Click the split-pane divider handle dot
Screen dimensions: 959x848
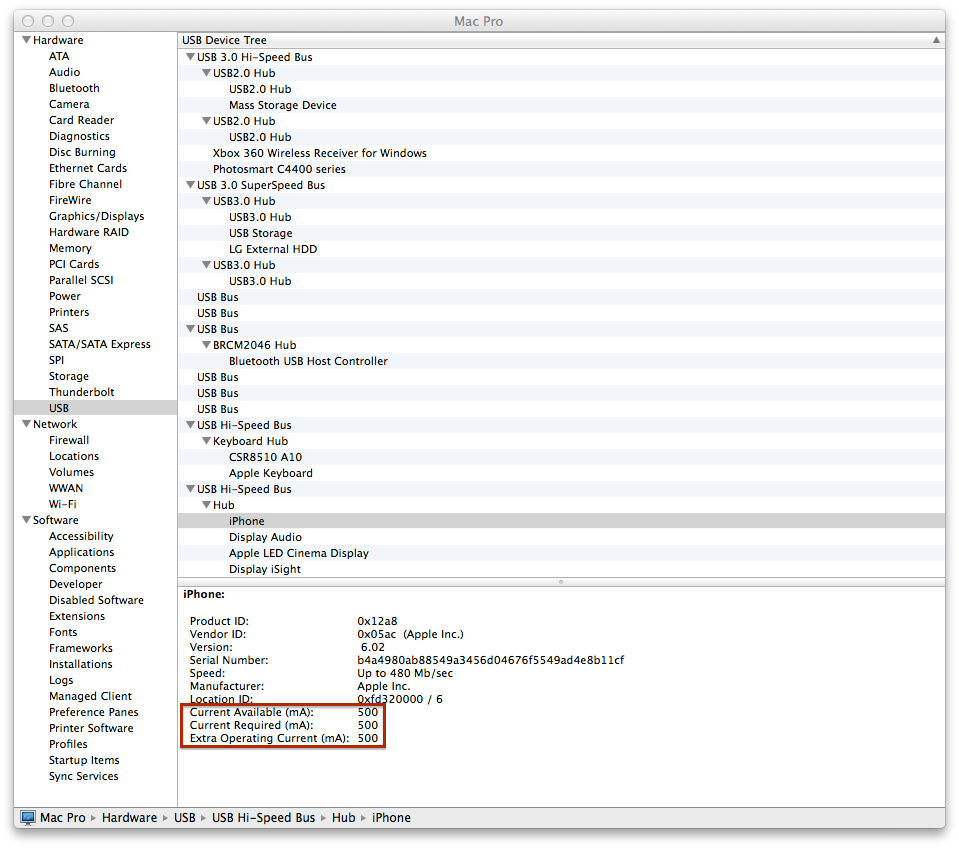561,582
